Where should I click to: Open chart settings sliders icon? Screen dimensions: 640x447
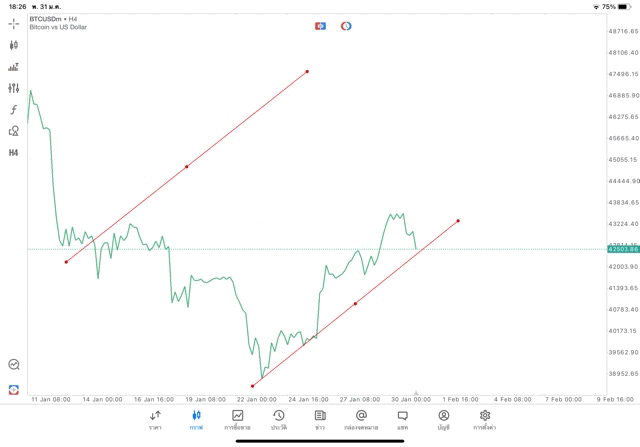(14, 88)
